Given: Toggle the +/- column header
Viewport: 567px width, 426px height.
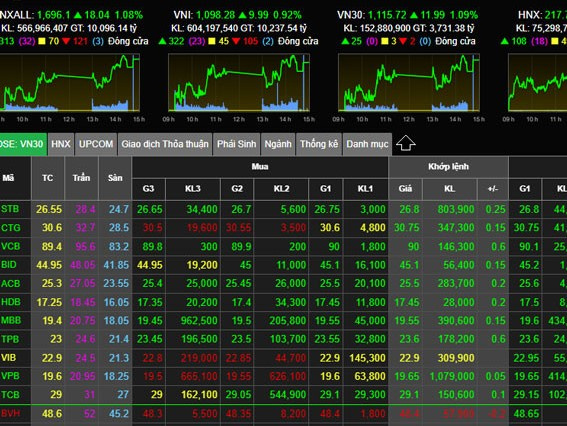Looking at the screenshot, I should tap(493, 189).
